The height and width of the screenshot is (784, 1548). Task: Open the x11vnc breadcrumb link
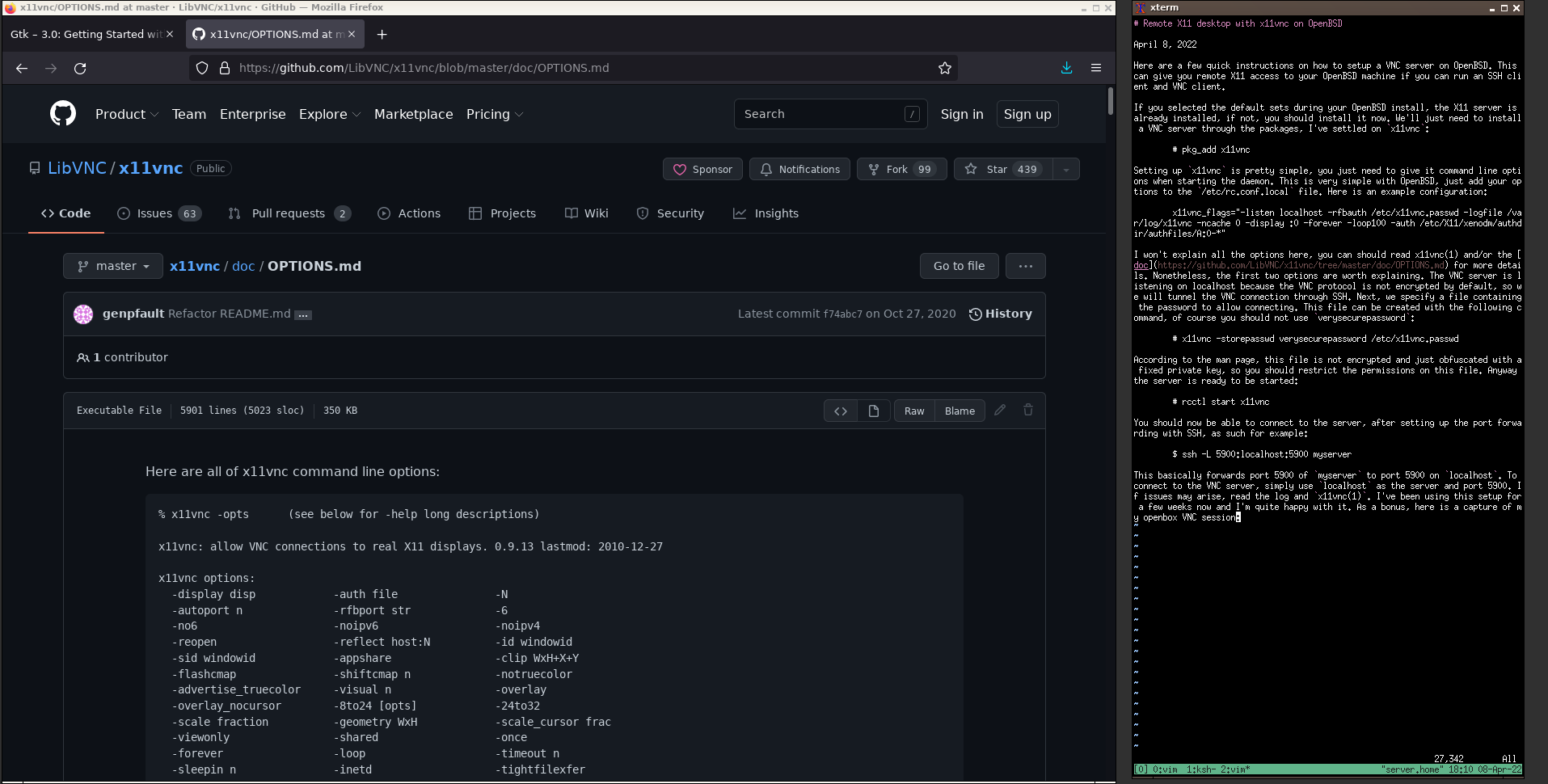tap(195, 266)
